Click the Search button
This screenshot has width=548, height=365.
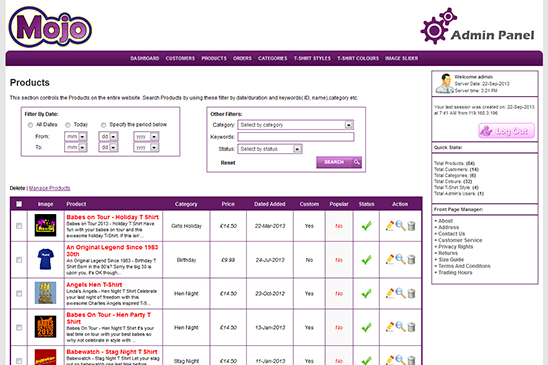339,162
